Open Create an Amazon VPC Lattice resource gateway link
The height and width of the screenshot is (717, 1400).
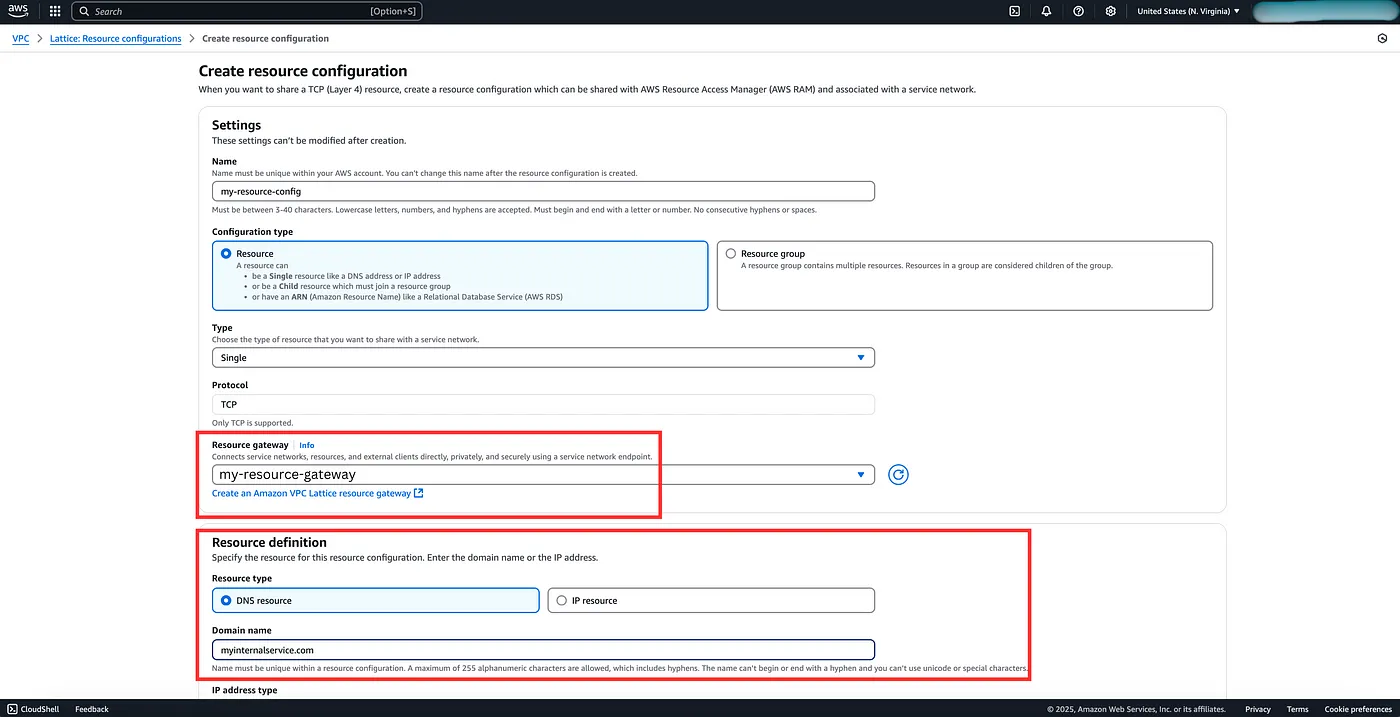click(317, 493)
